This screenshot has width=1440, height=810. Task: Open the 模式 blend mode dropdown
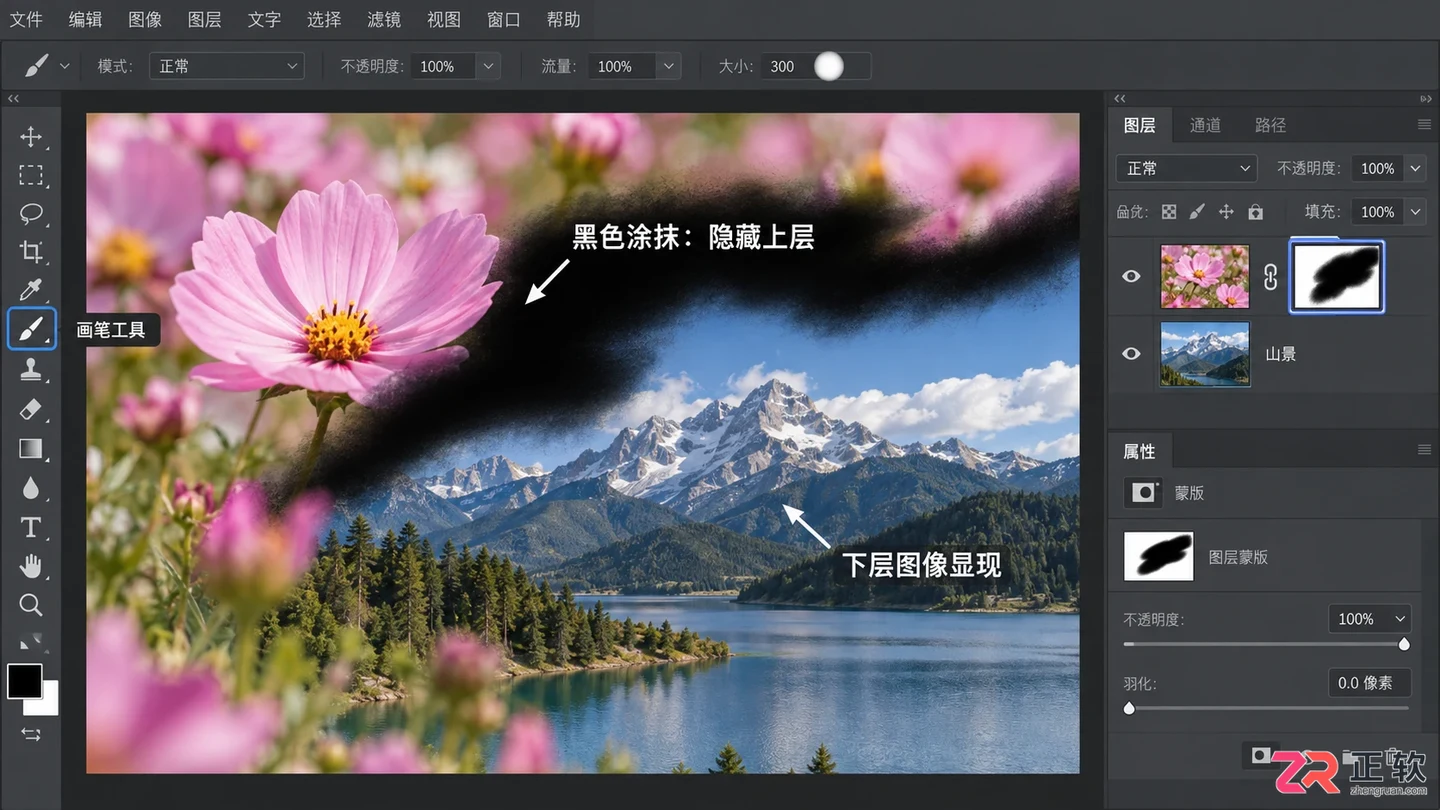click(227, 66)
